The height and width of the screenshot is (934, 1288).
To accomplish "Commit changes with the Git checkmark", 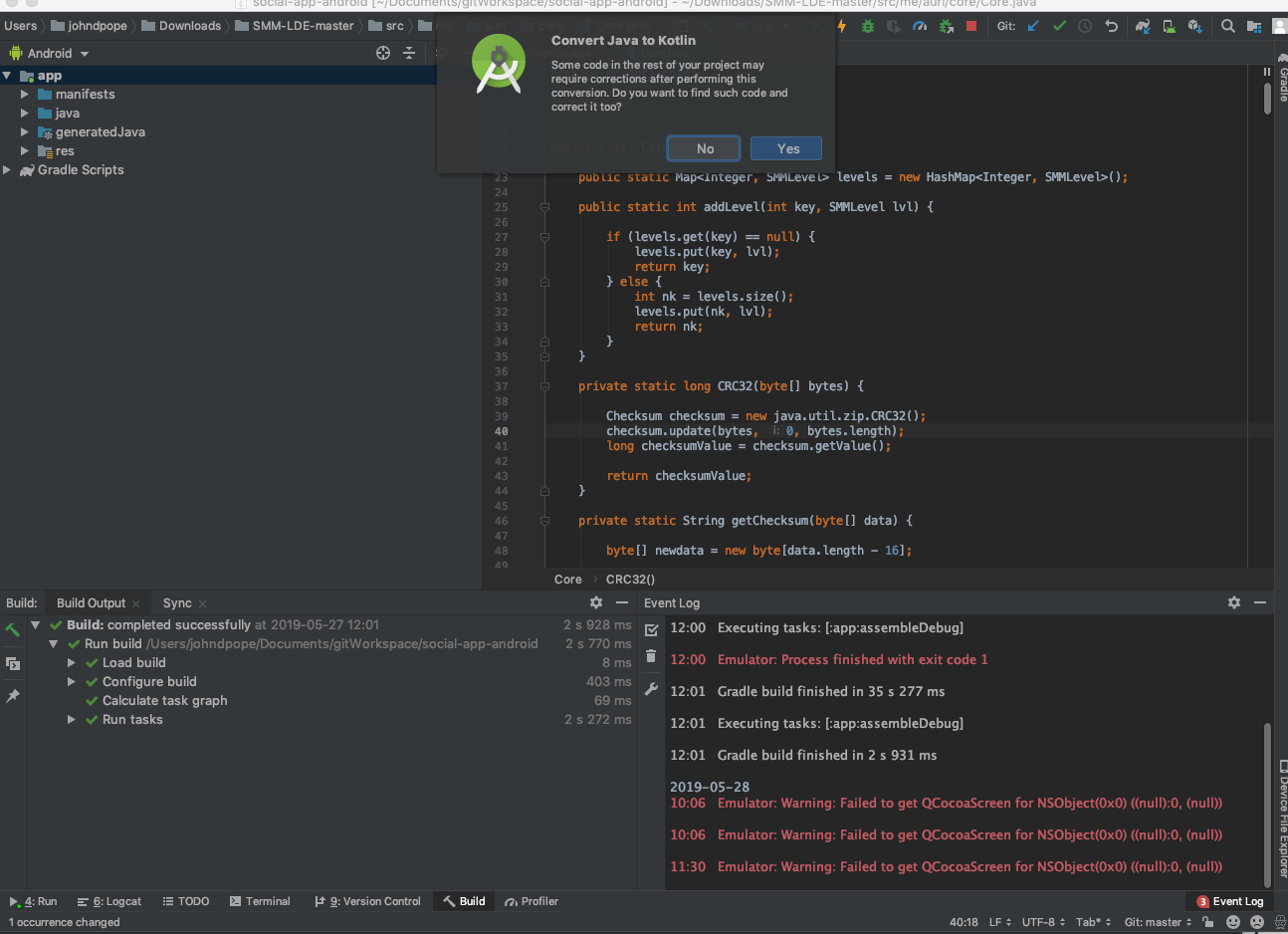I will [1059, 26].
